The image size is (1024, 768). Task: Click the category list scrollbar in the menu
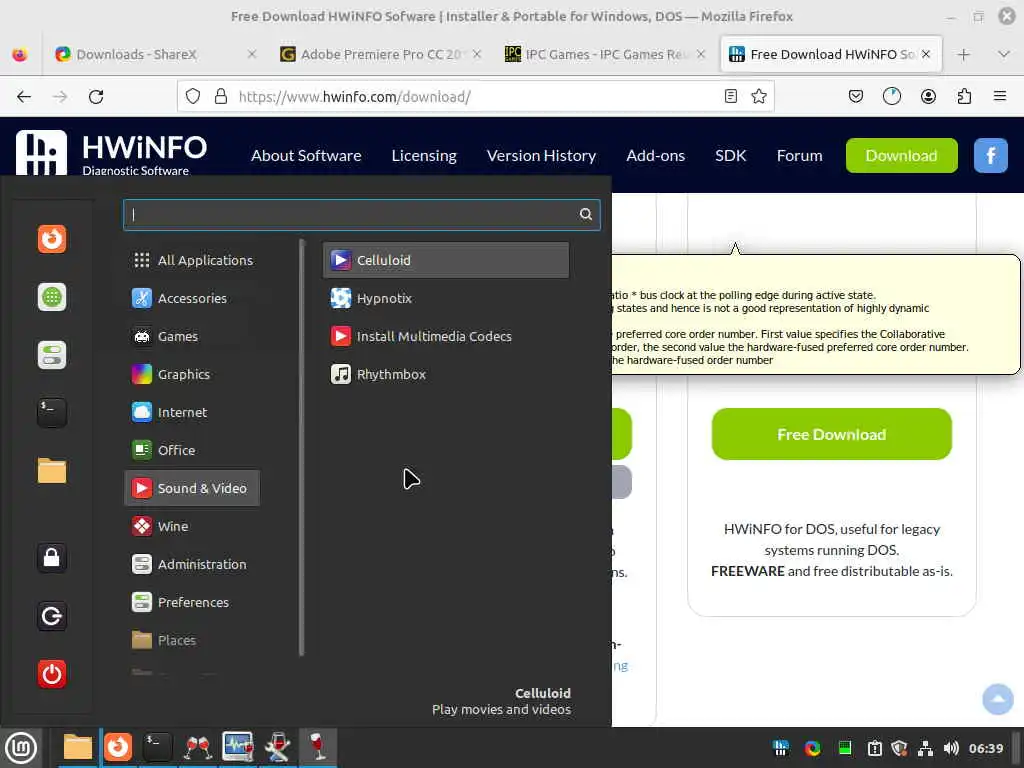[302, 447]
